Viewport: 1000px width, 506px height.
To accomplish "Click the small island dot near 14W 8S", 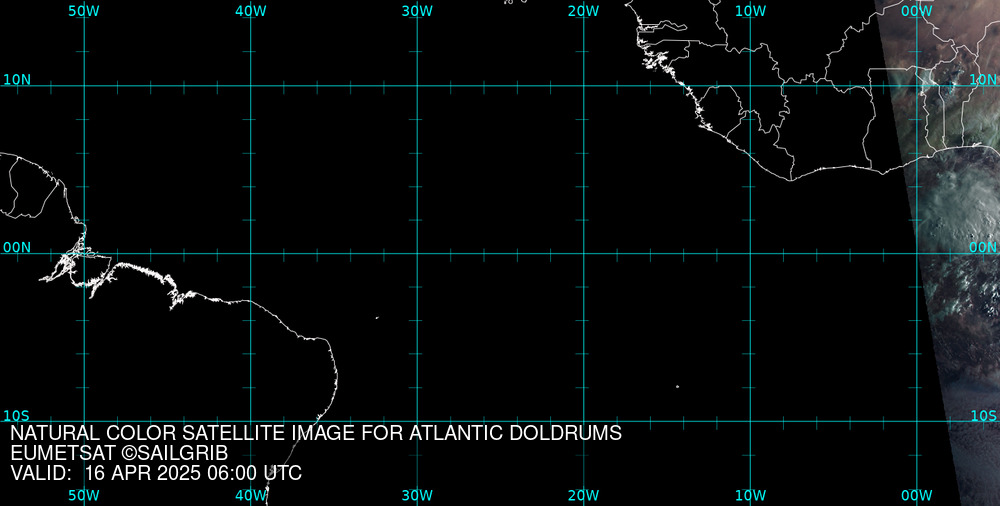I will click(x=677, y=386).
